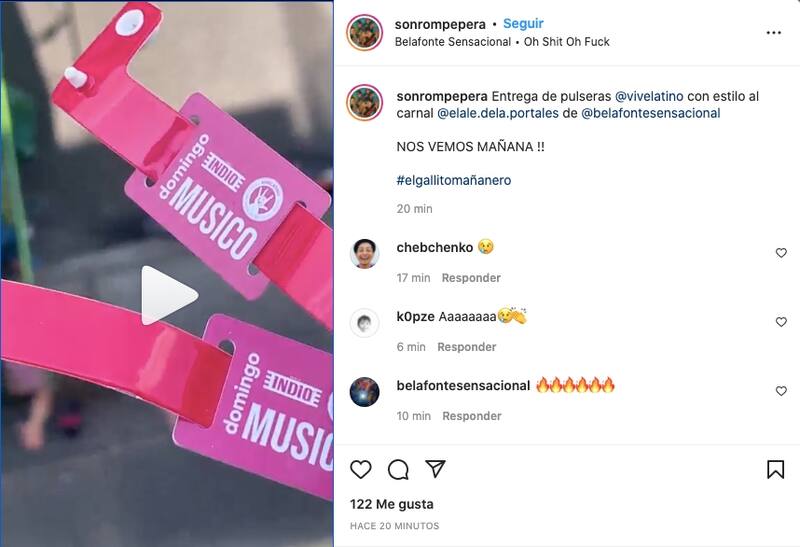The image size is (800, 547).
Task: Reply to chebchenko's comment
Action: pyautogui.click(x=471, y=278)
